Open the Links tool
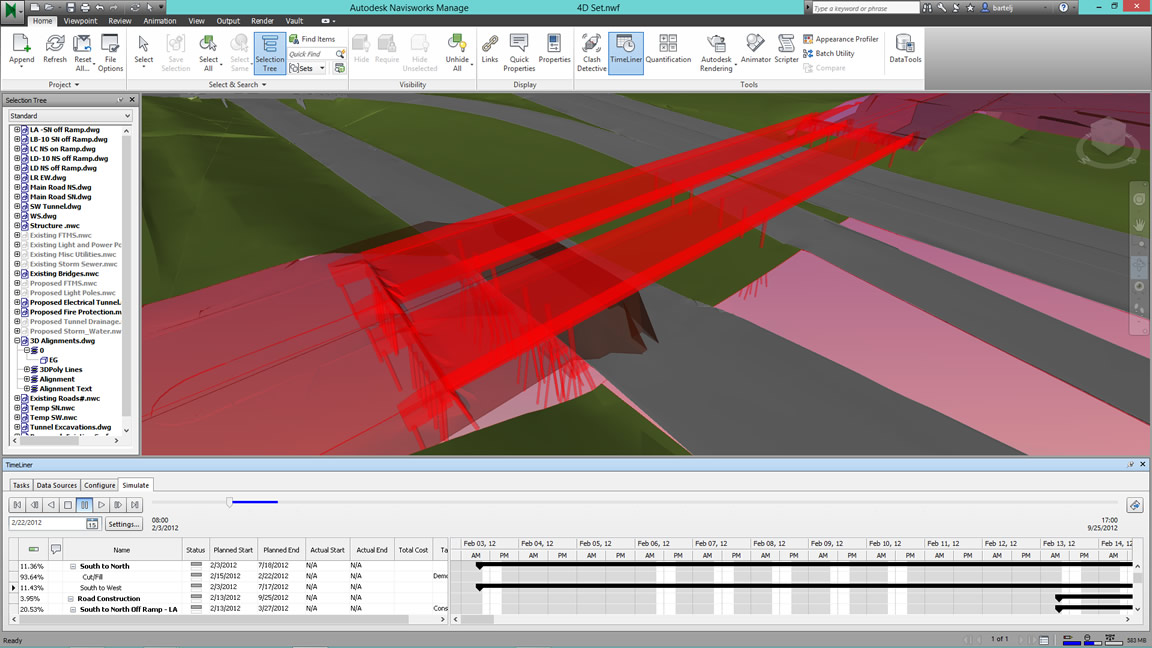 (x=489, y=51)
